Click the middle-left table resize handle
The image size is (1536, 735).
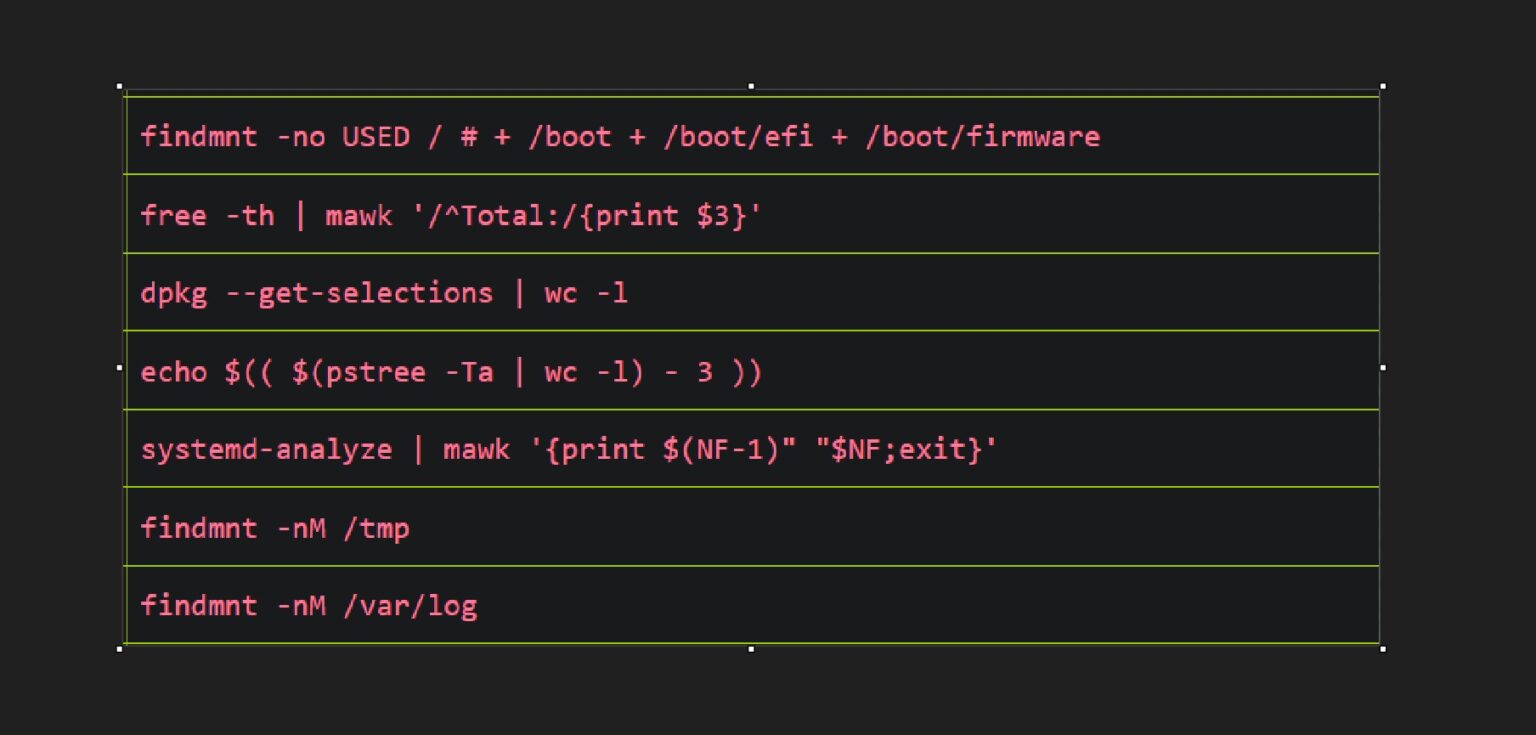[120, 368]
